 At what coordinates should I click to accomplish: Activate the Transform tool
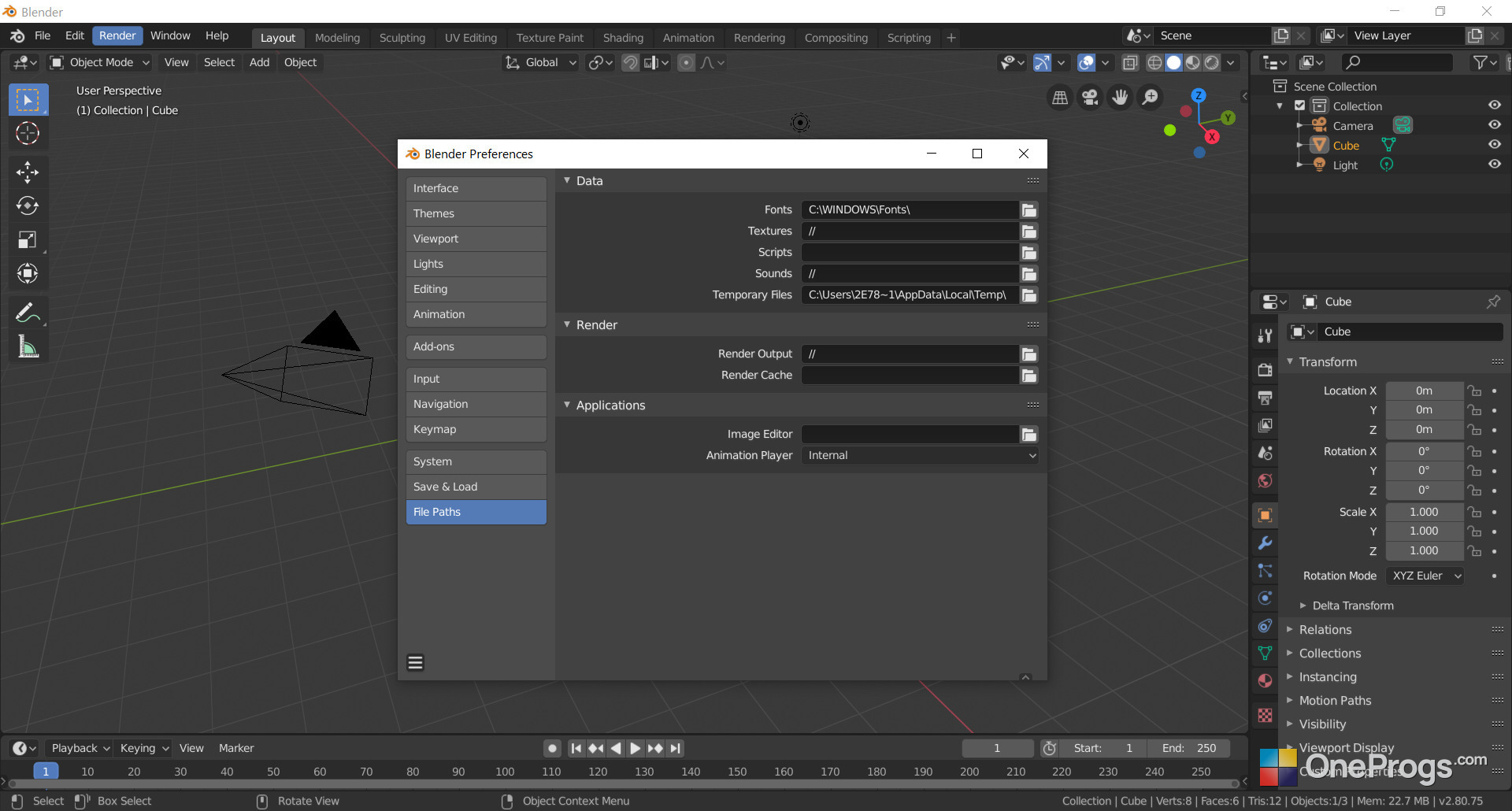tap(28, 273)
